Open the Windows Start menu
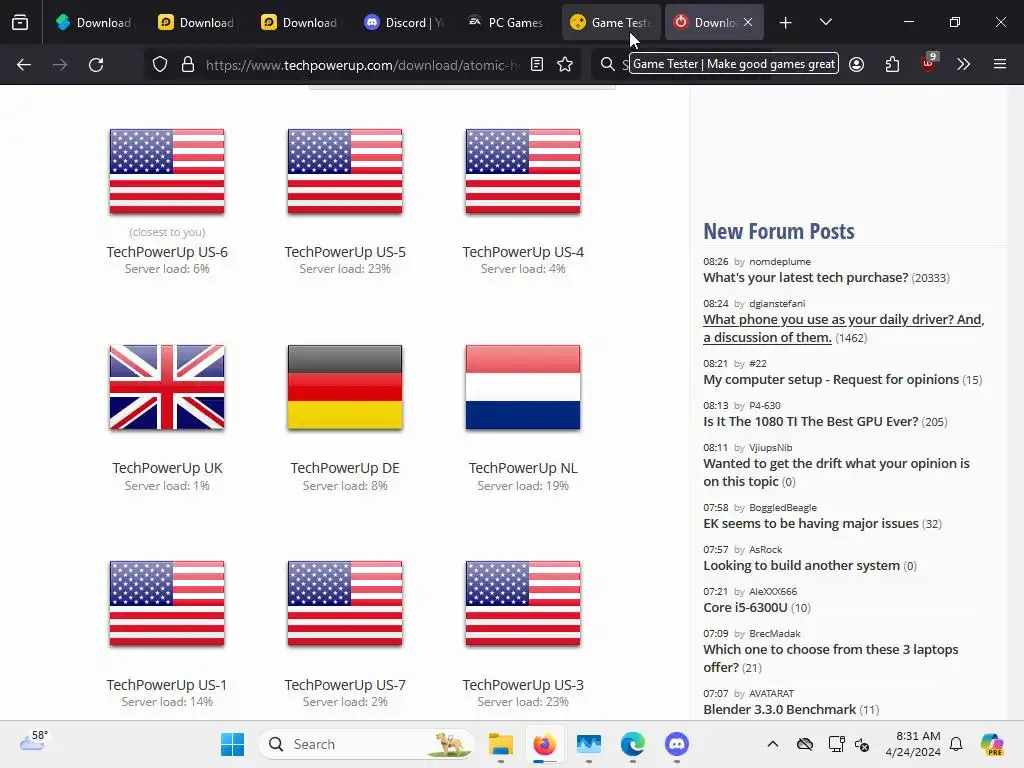Viewport: 1024px width, 768px height. 232,744
